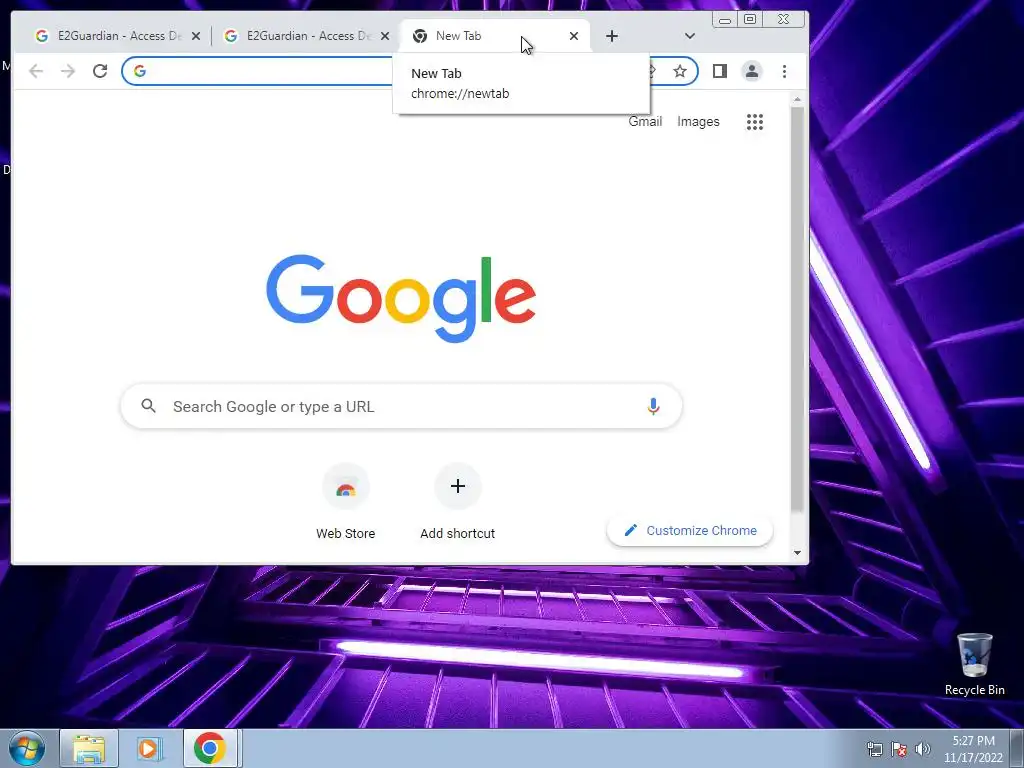Click the Google logo
This screenshot has height=768, width=1024.
tap(401, 298)
